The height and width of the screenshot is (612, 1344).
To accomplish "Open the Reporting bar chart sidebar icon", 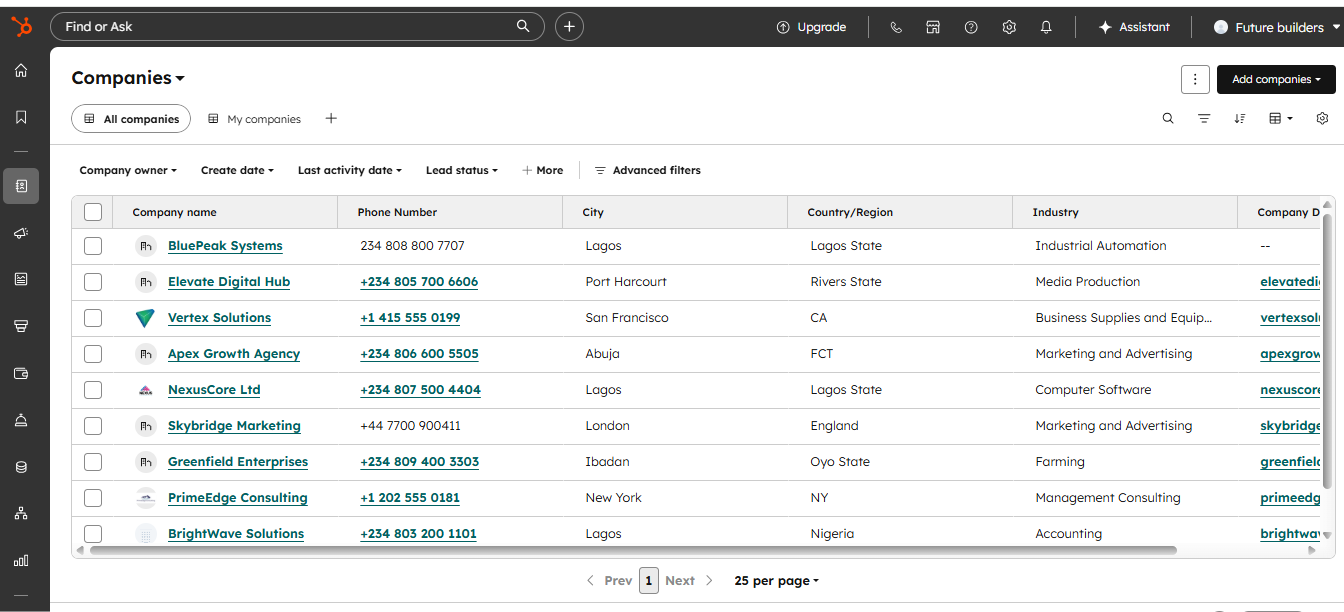I will point(21,561).
